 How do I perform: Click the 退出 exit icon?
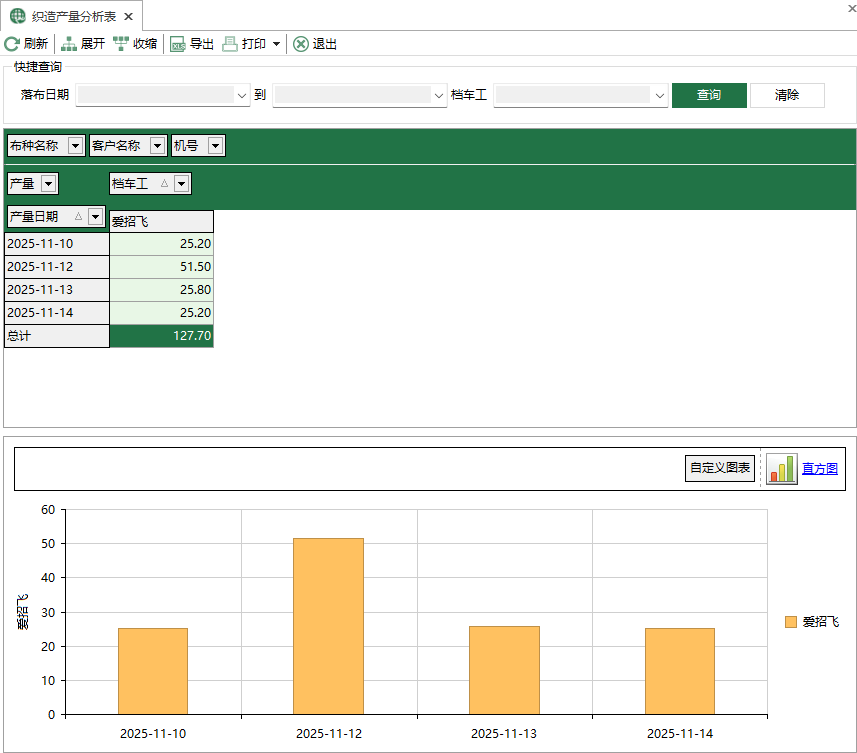(x=300, y=44)
